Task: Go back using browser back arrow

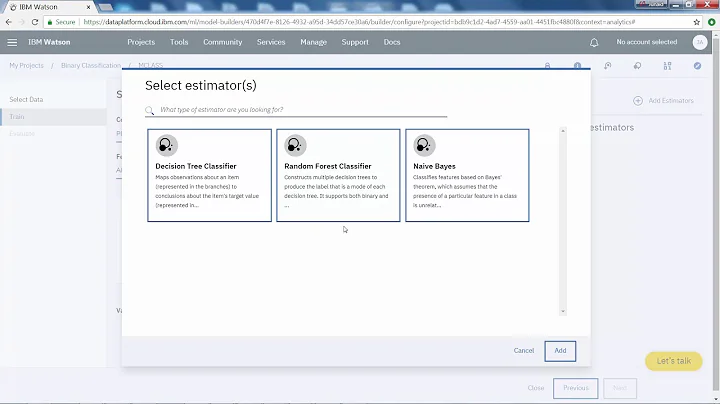Action: click(x=9, y=22)
